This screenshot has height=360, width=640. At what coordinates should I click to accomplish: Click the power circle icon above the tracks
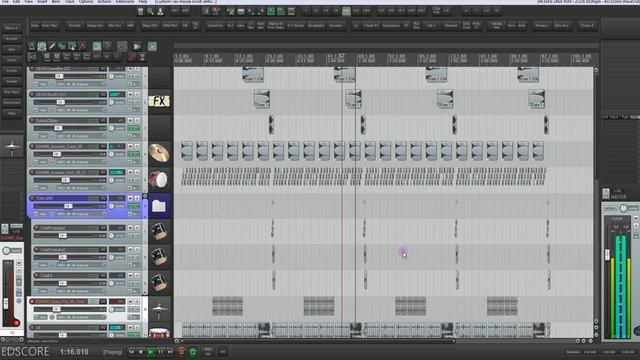[122, 46]
